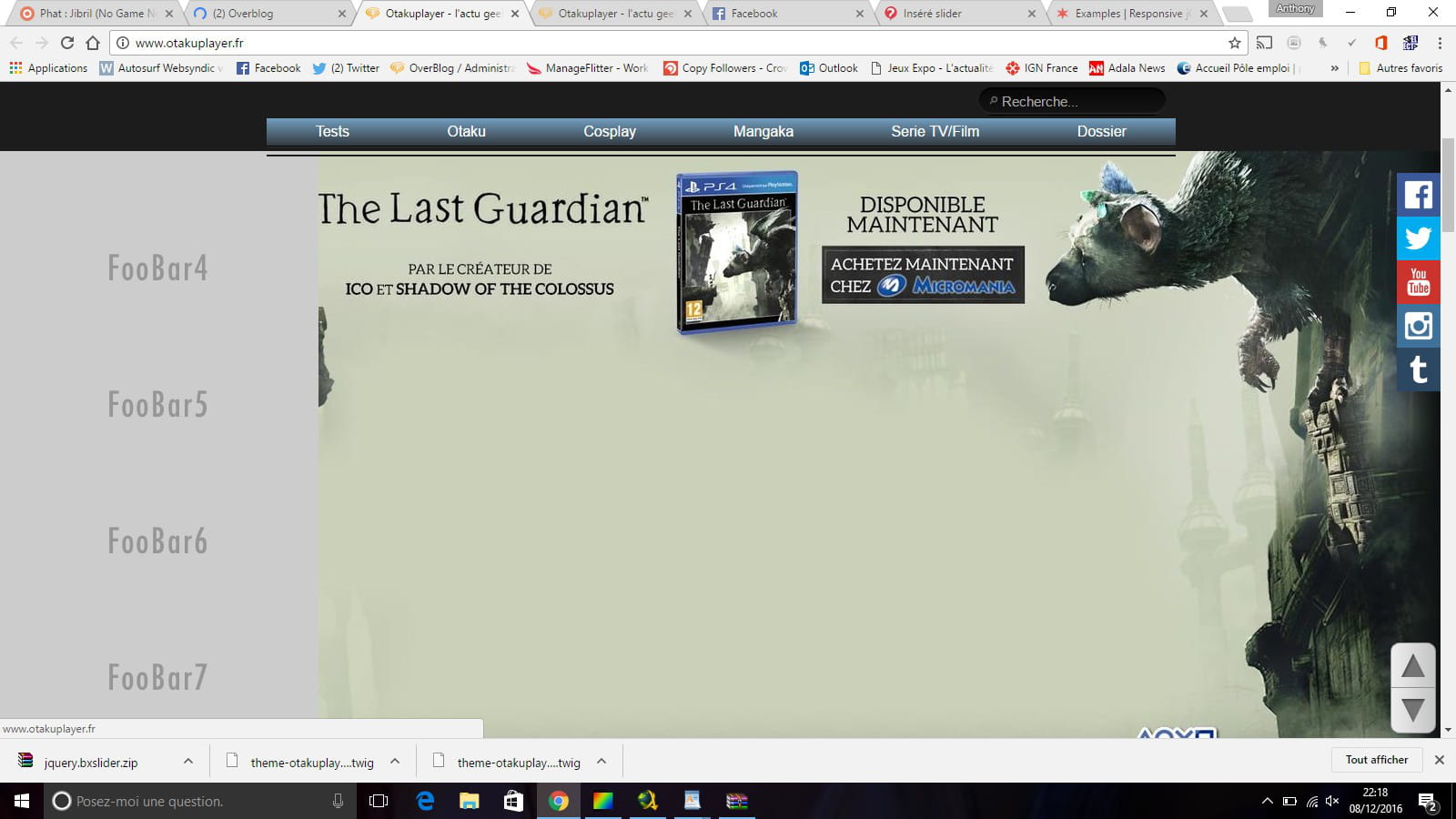Open the WinRAR taskbar icon

point(736,801)
